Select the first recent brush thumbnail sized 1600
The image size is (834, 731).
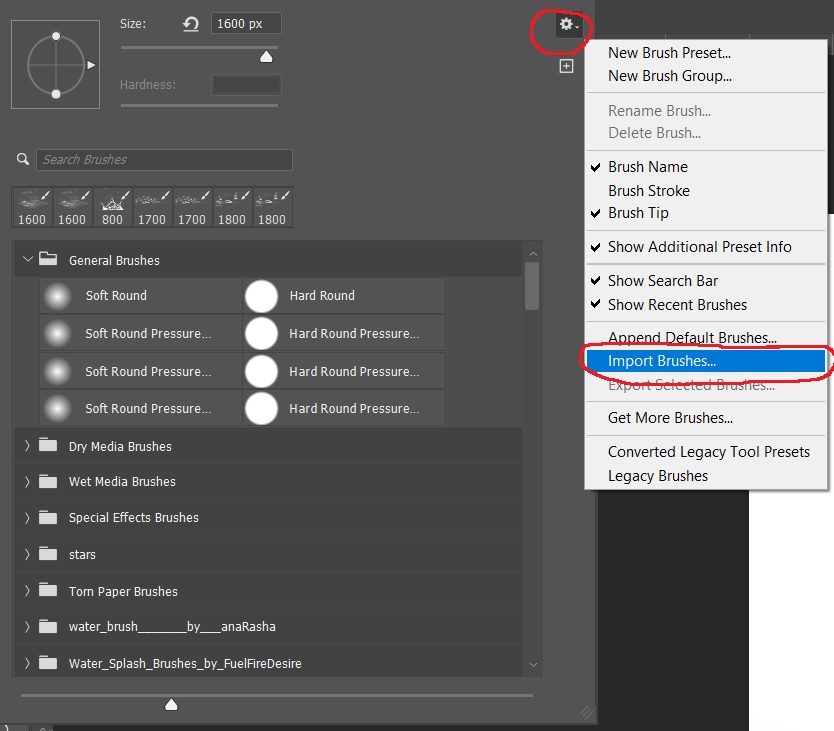(x=32, y=208)
